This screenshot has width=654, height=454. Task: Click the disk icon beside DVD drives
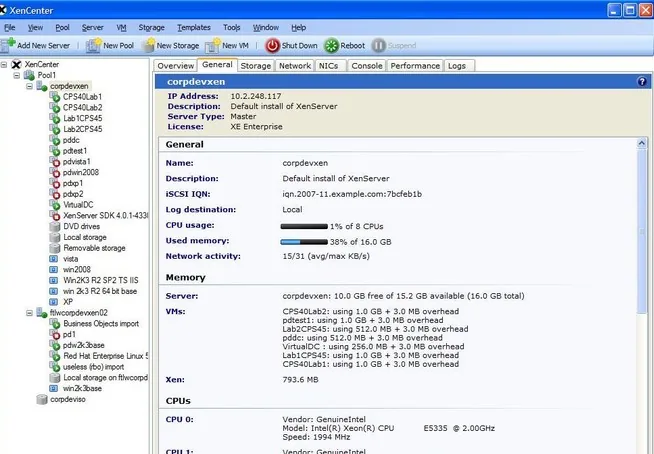pyautogui.click(x=55, y=227)
